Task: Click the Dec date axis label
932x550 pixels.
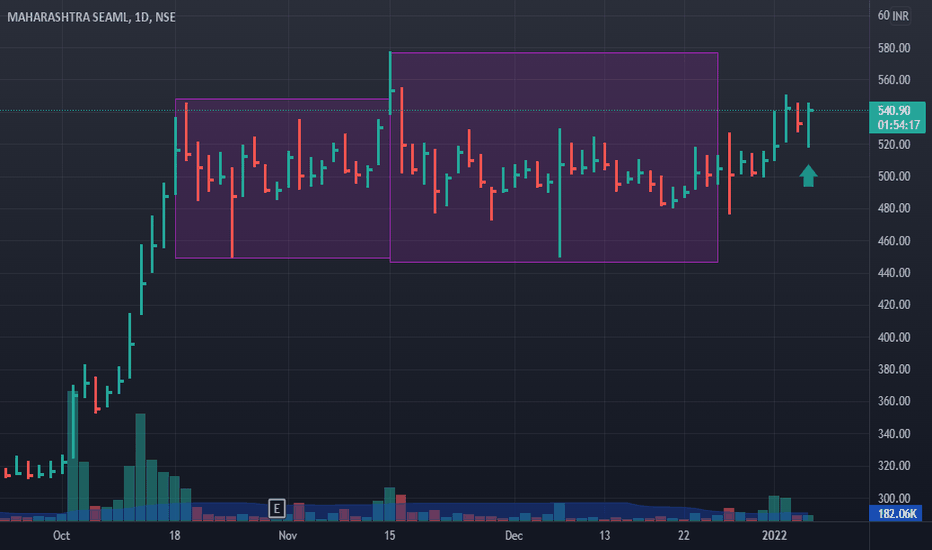Action: [x=514, y=536]
